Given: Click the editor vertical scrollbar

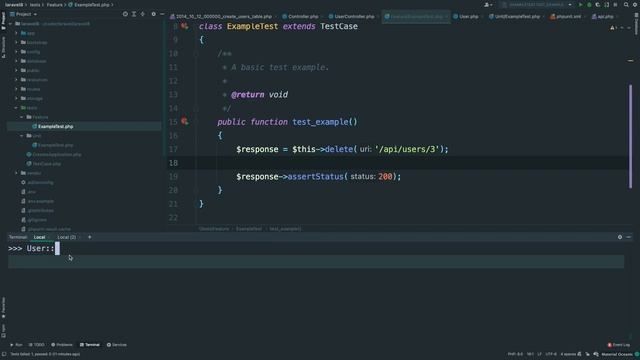Looking at the screenshot, I should coord(630,137).
